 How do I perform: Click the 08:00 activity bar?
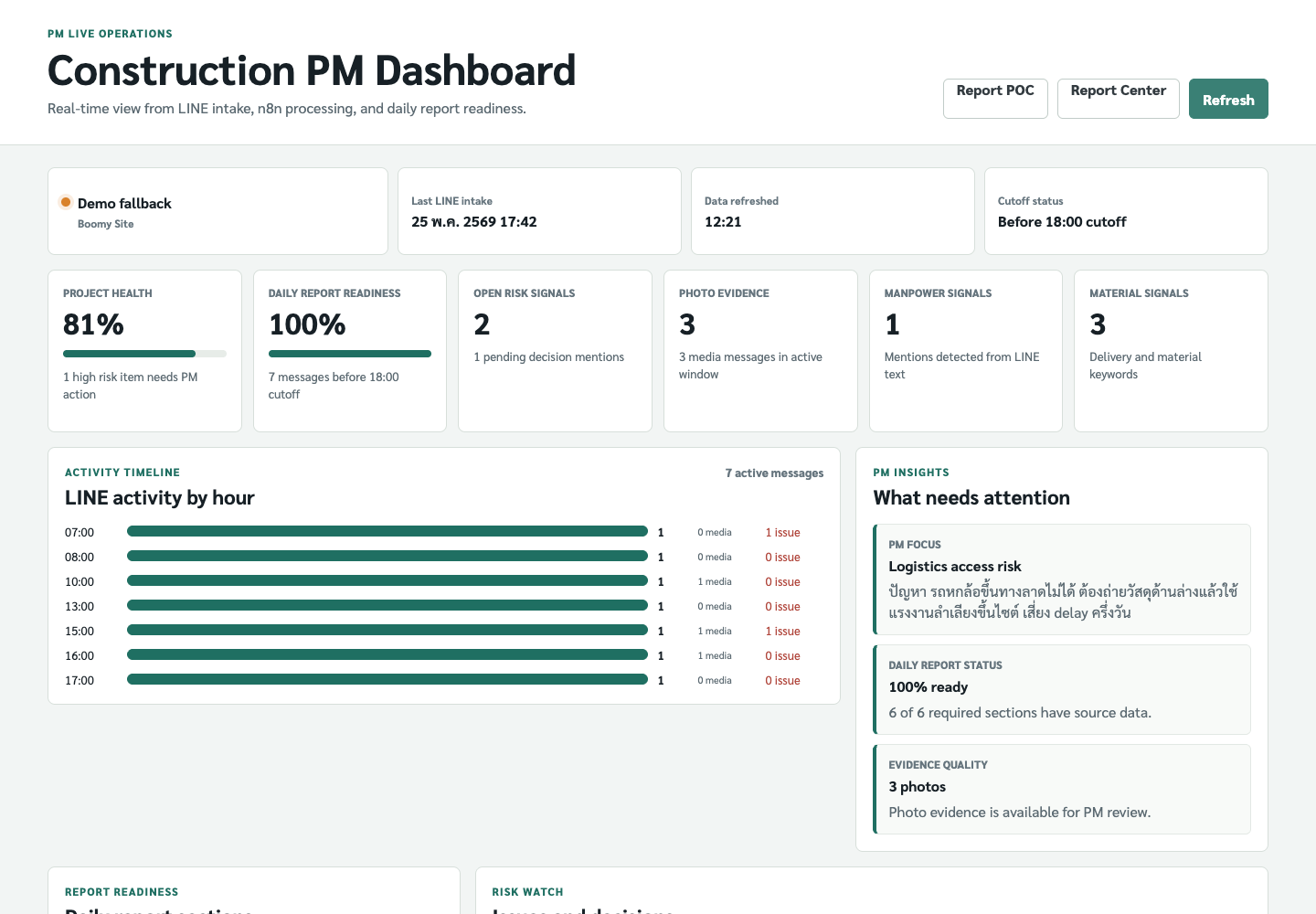coord(387,556)
